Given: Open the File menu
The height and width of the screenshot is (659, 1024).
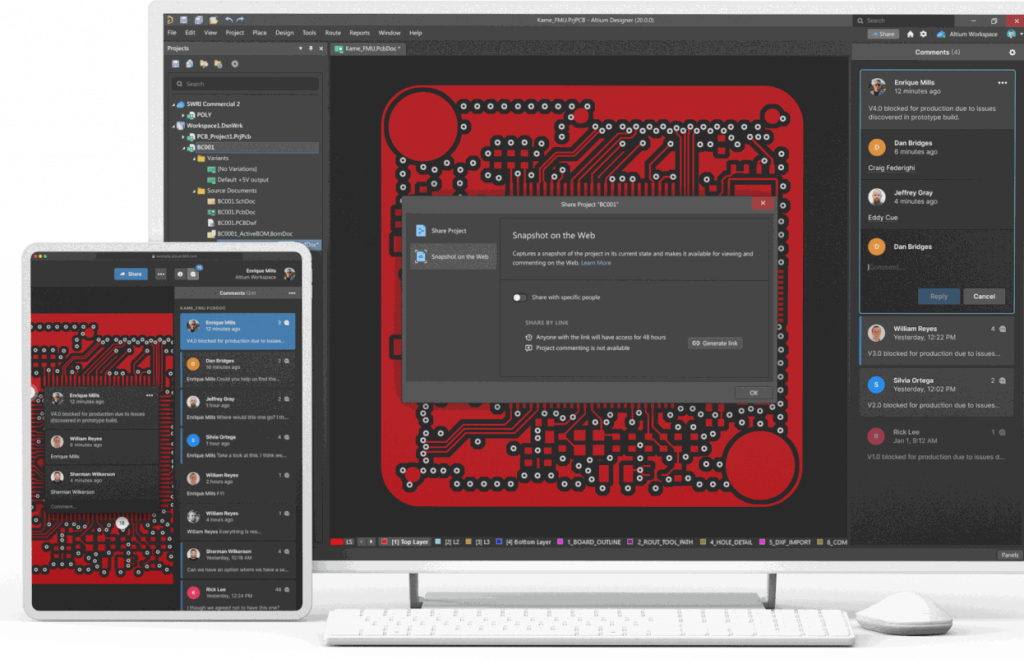Looking at the screenshot, I should click(x=172, y=33).
